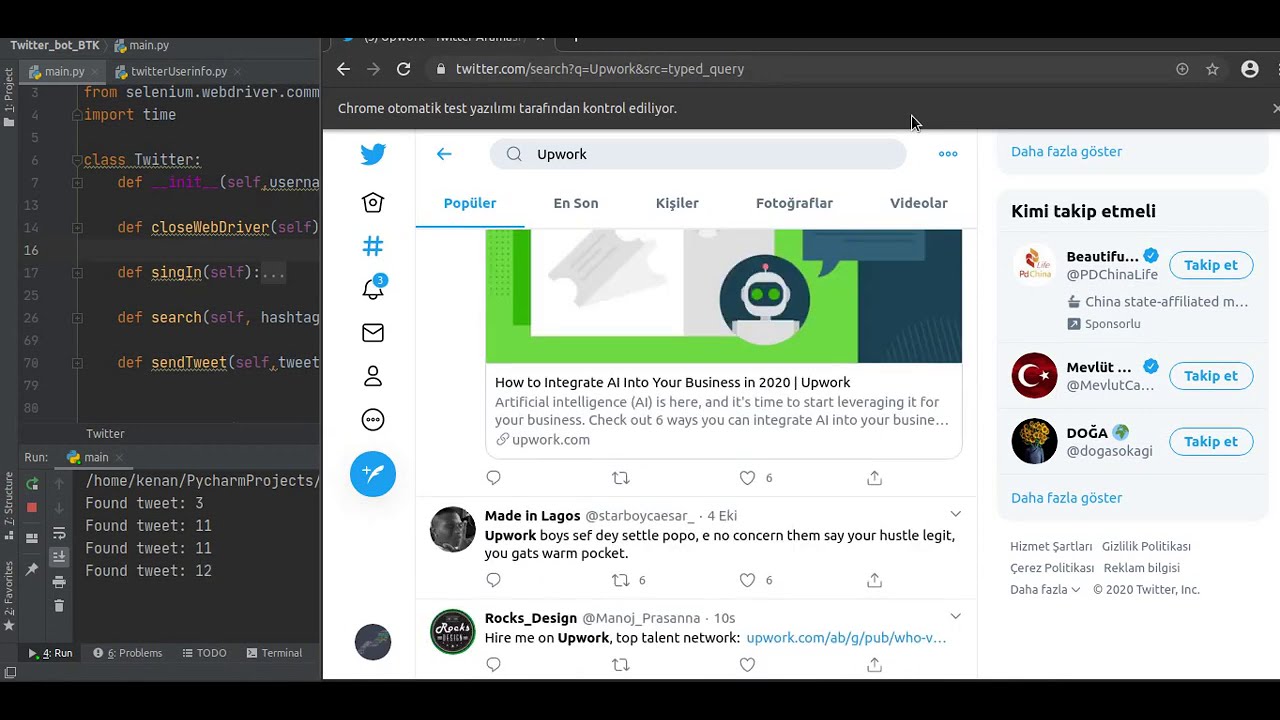The image size is (1280, 720).
Task: Retweet the Upwork AI article tweet
Action: click(x=620, y=478)
